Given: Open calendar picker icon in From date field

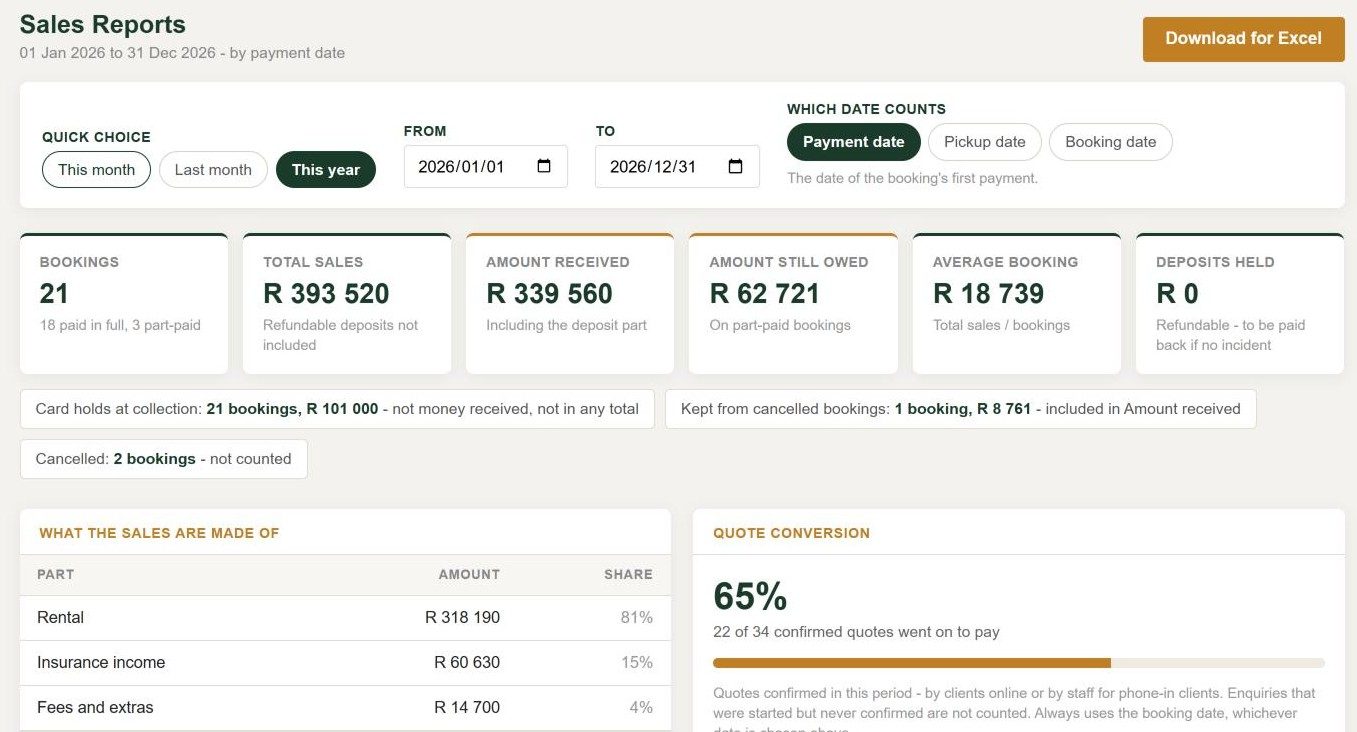Looking at the screenshot, I should pos(544,167).
